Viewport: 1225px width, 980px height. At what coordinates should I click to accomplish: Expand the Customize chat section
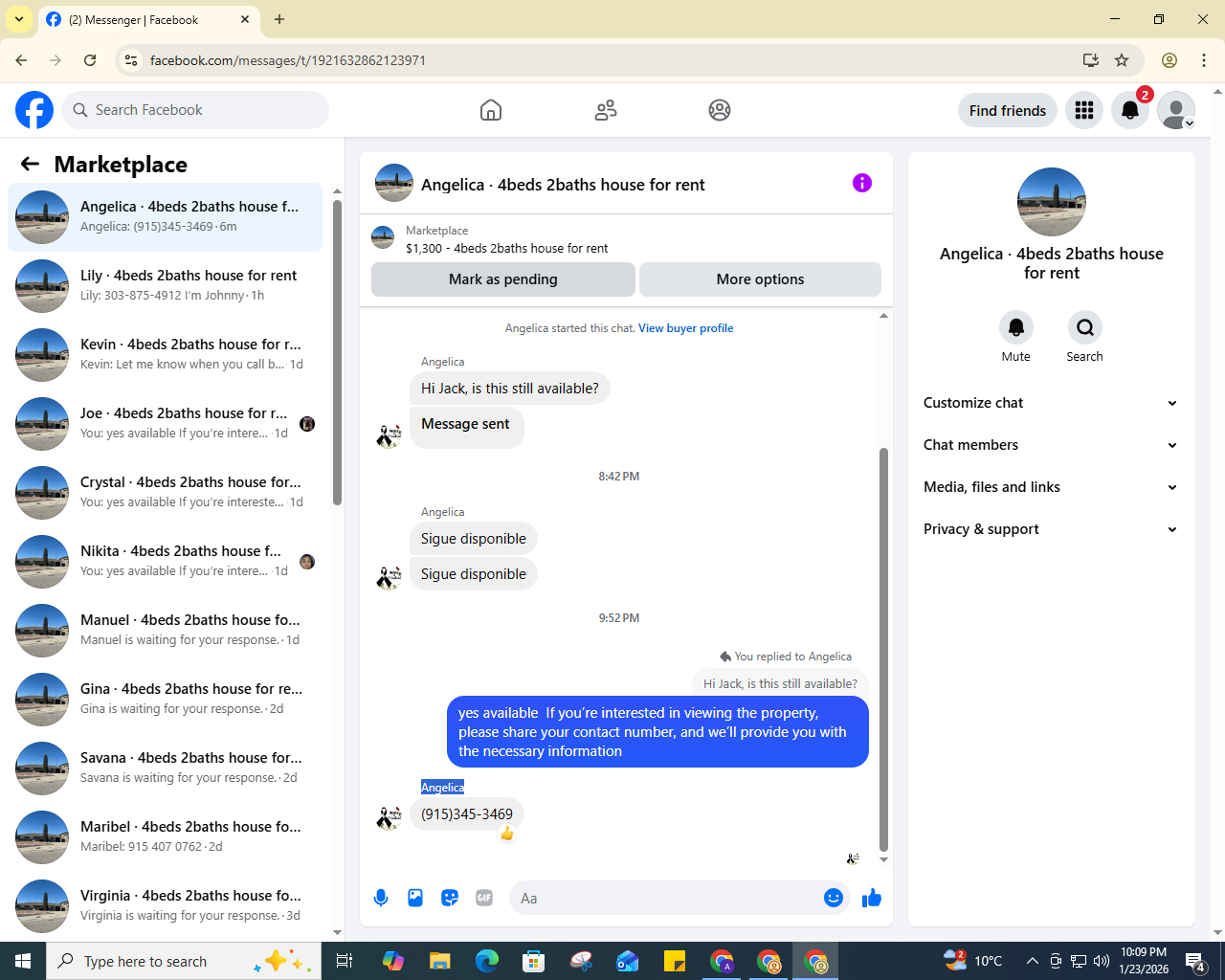[1051, 403]
